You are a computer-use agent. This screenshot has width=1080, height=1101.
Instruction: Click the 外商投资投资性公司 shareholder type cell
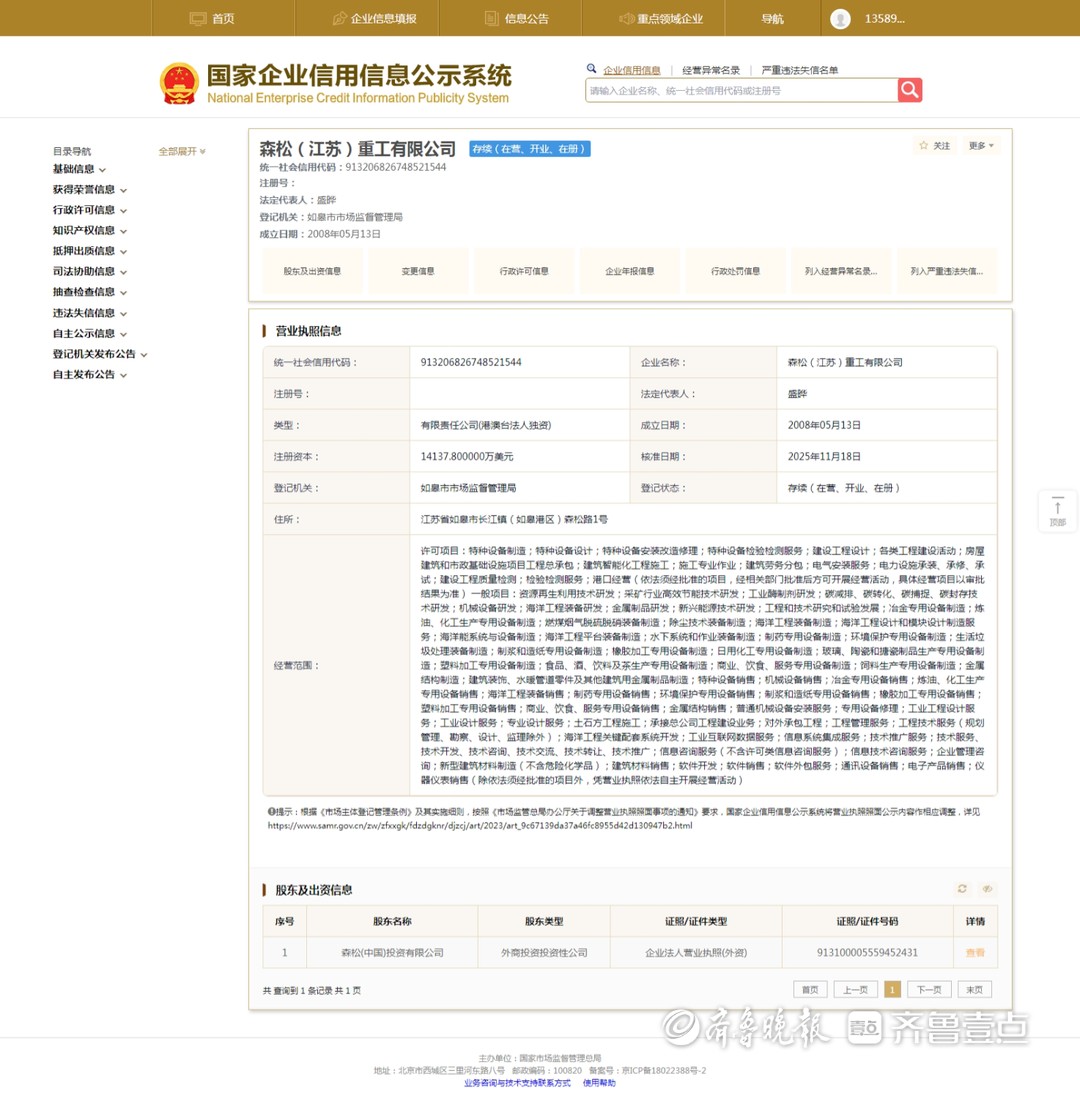(544, 953)
